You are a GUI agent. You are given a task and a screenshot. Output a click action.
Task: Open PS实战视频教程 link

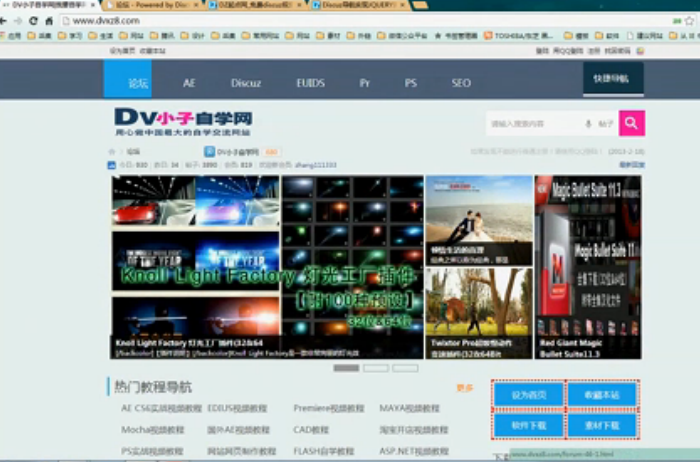click(x=152, y=451)
